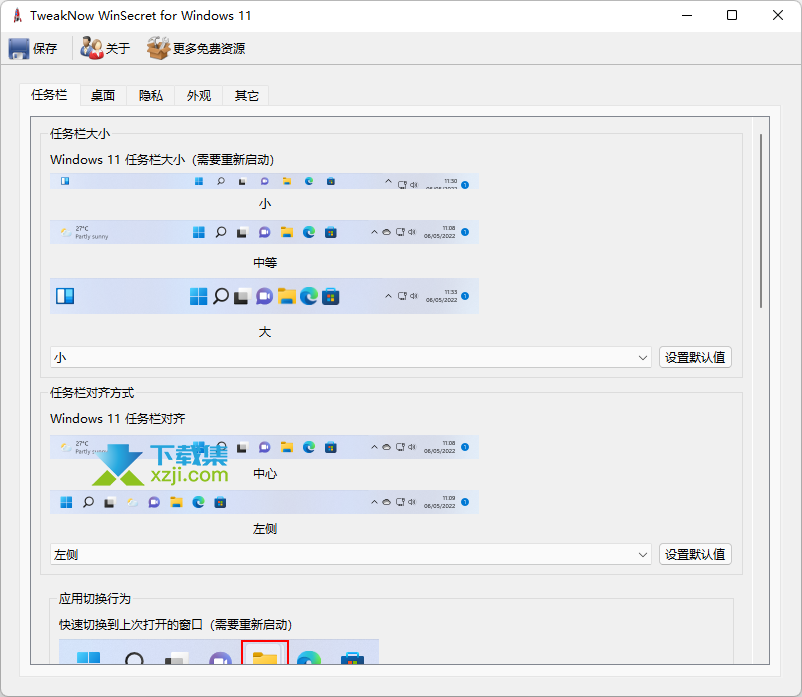Viewport: 802px width, 697px height.
Task: Click the text "Windows 11 任务栏大小 (需要重新启动)"
Action: 162,160
